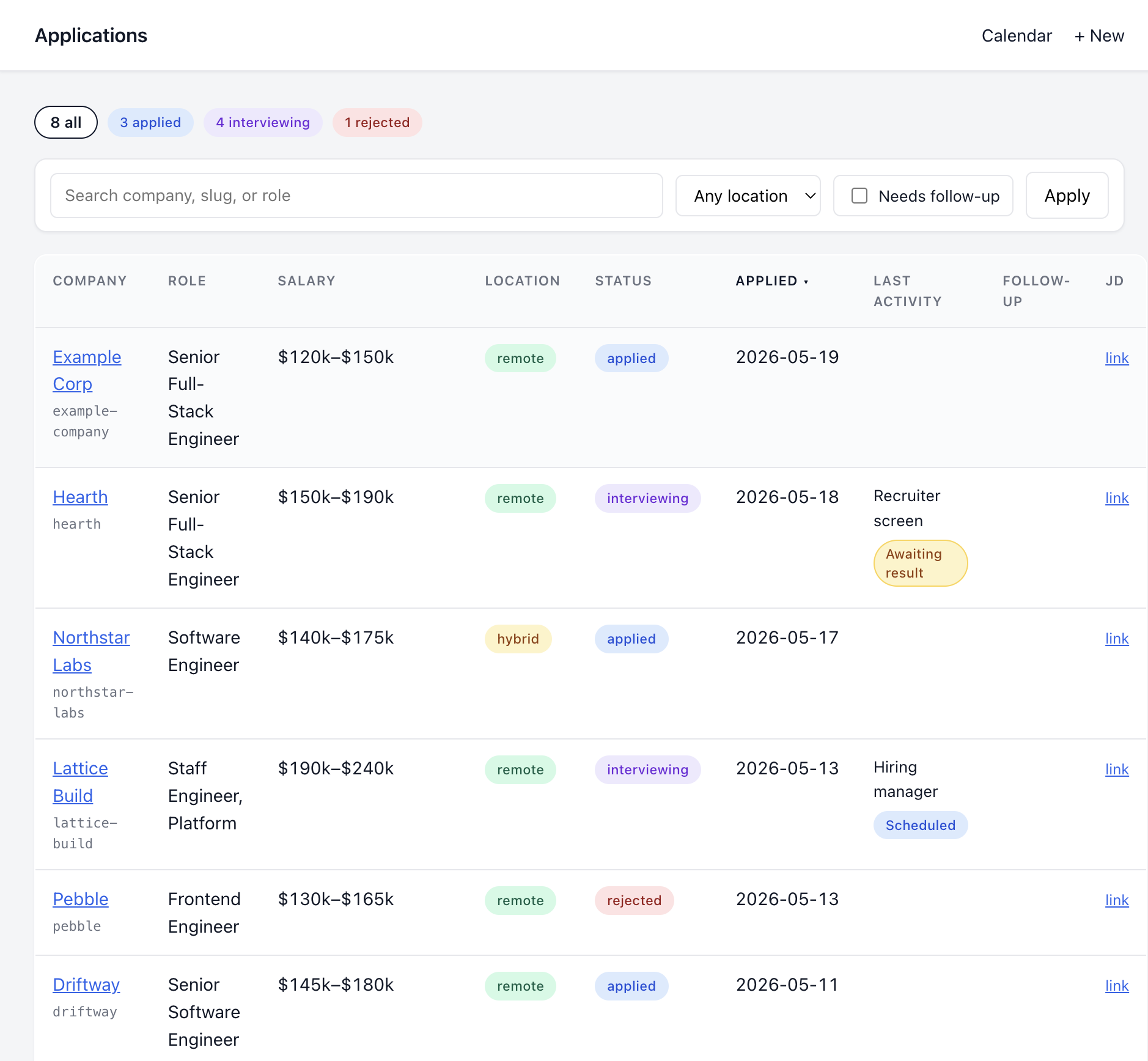Click the Applications page title
The image size is (1148, 1061).
pyautogui.click(x=91, y=35)
